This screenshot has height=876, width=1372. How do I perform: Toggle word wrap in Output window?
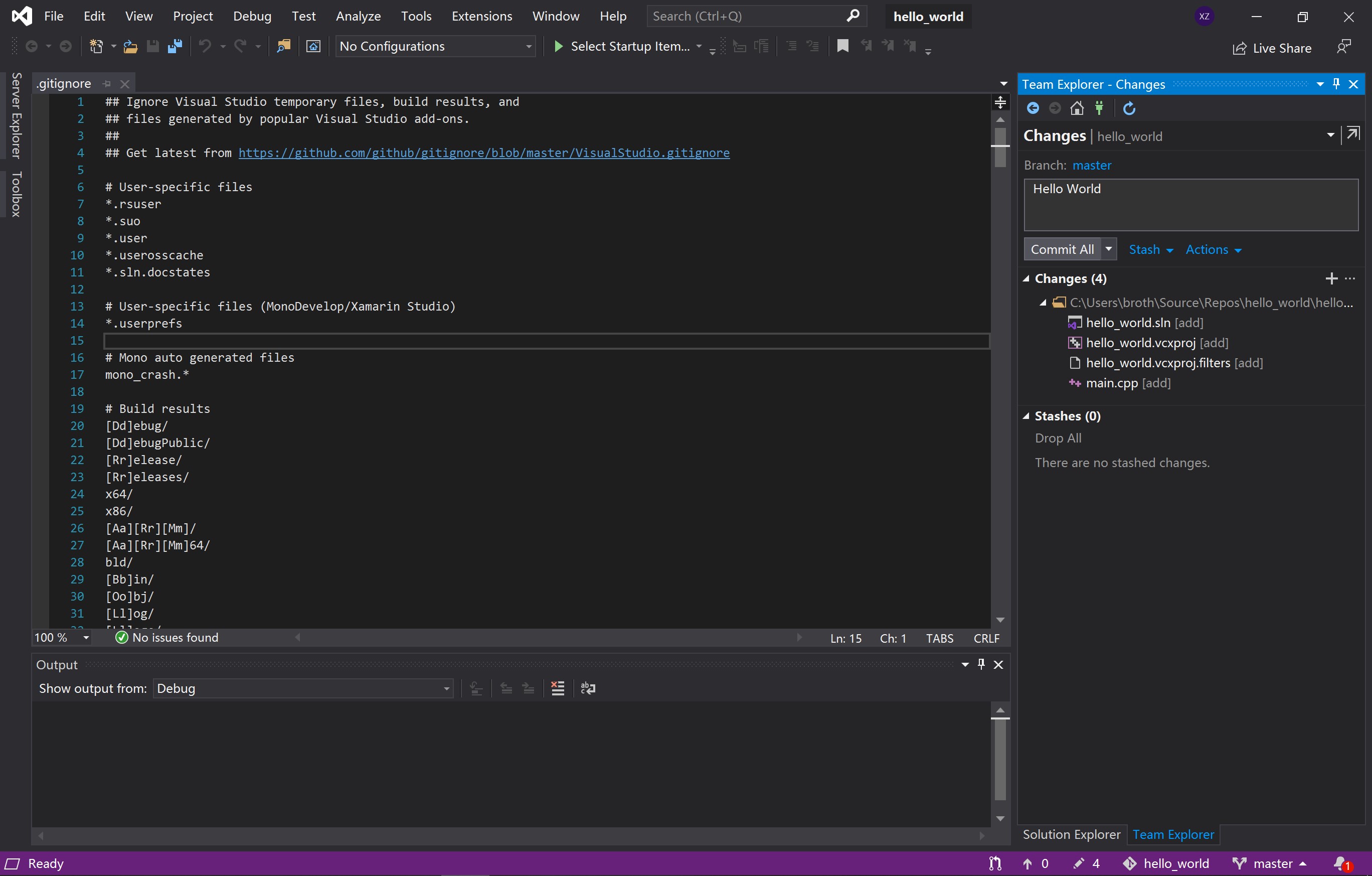pyautogui.click(x=588, y=688)
